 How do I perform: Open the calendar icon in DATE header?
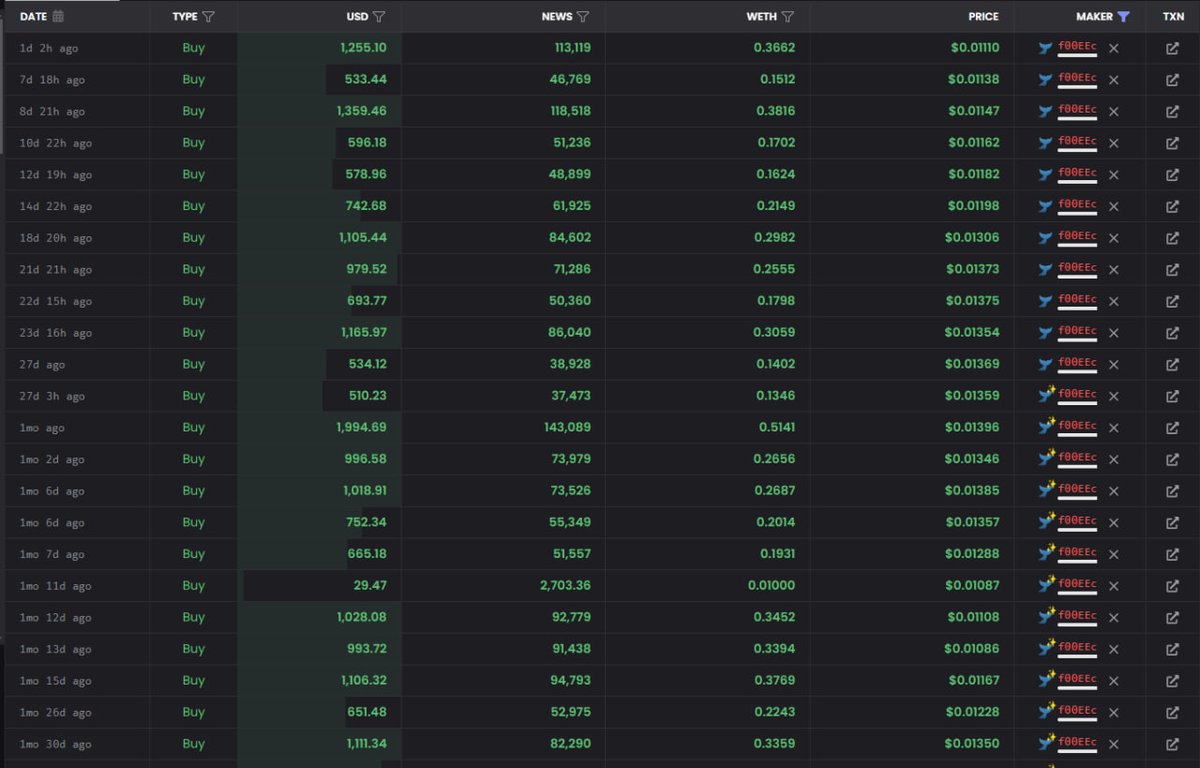point(58,16)
